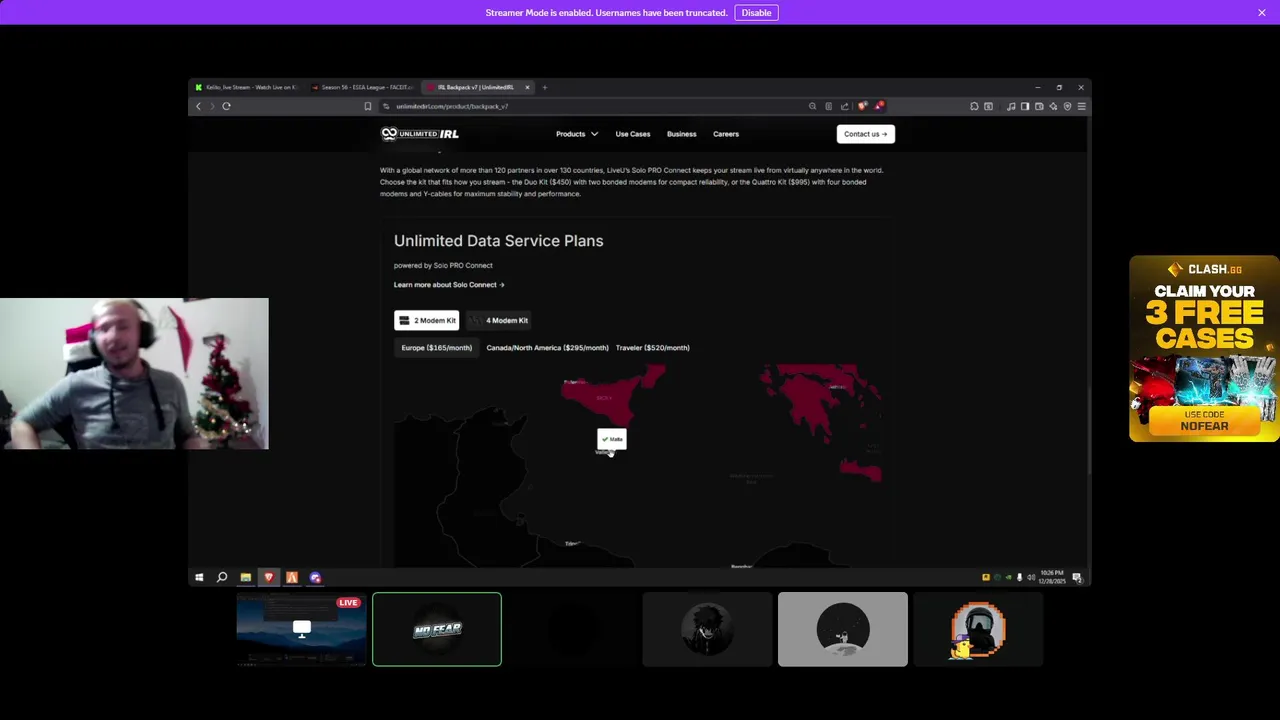This screenshot has height=720, width=1280.
Task: Open the extensions puzzle icon
Action: [974, 106]
